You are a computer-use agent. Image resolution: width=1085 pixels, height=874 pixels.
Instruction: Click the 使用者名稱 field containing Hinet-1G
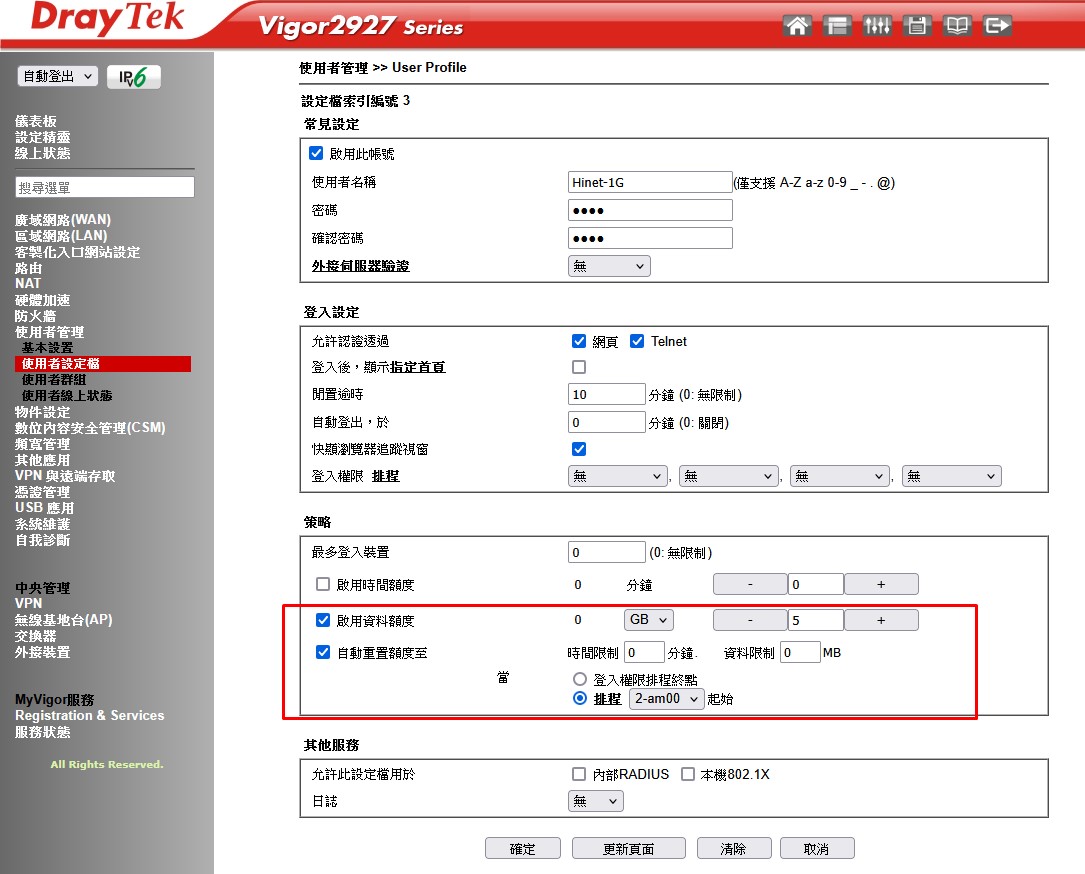[650, 182]
